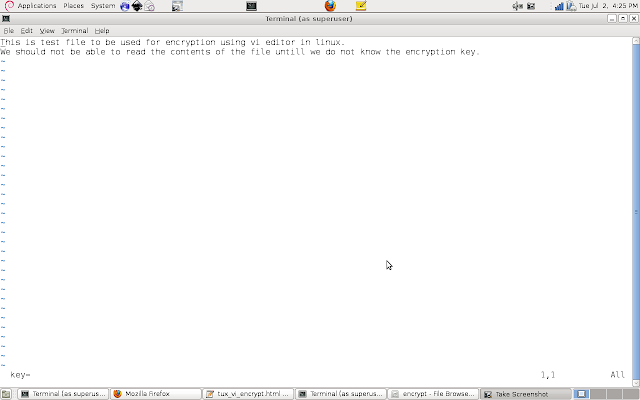This screenshot has width=640, height=400.
Task: Click the line starting 'This is test file'
Action: pos(173,42)
